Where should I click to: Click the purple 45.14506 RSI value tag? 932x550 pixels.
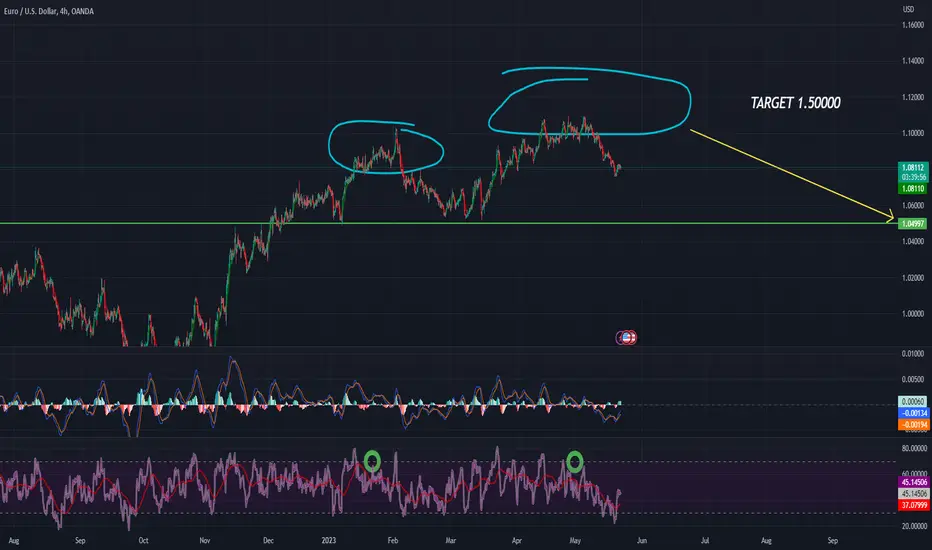pyautogui.click(x=913, y=482)
